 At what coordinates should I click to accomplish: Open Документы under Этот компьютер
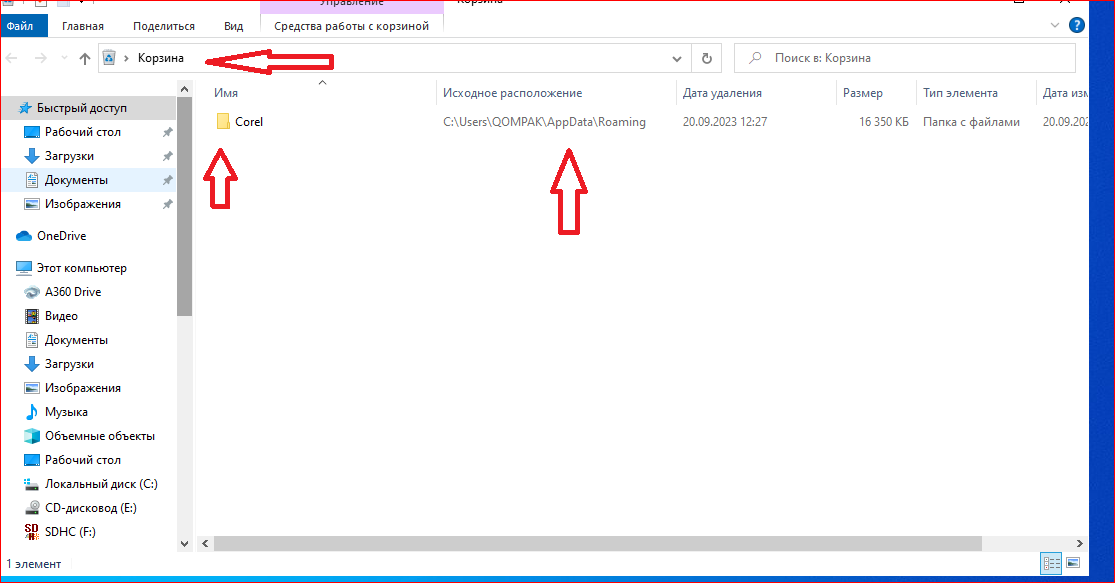tap(76, 340)
